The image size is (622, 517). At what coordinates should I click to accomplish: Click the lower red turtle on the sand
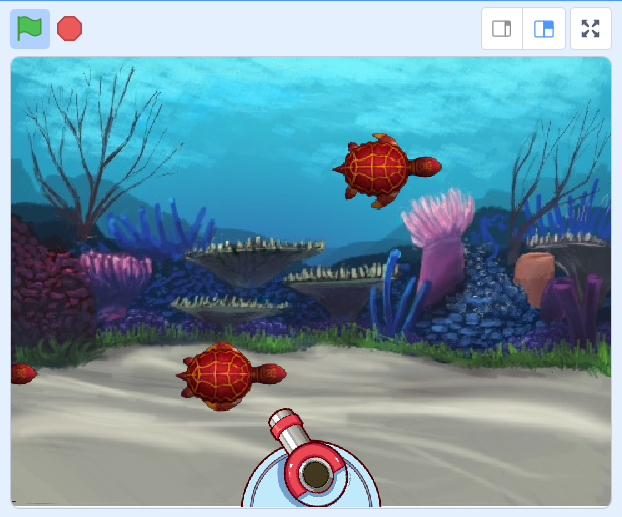[230, 376]
